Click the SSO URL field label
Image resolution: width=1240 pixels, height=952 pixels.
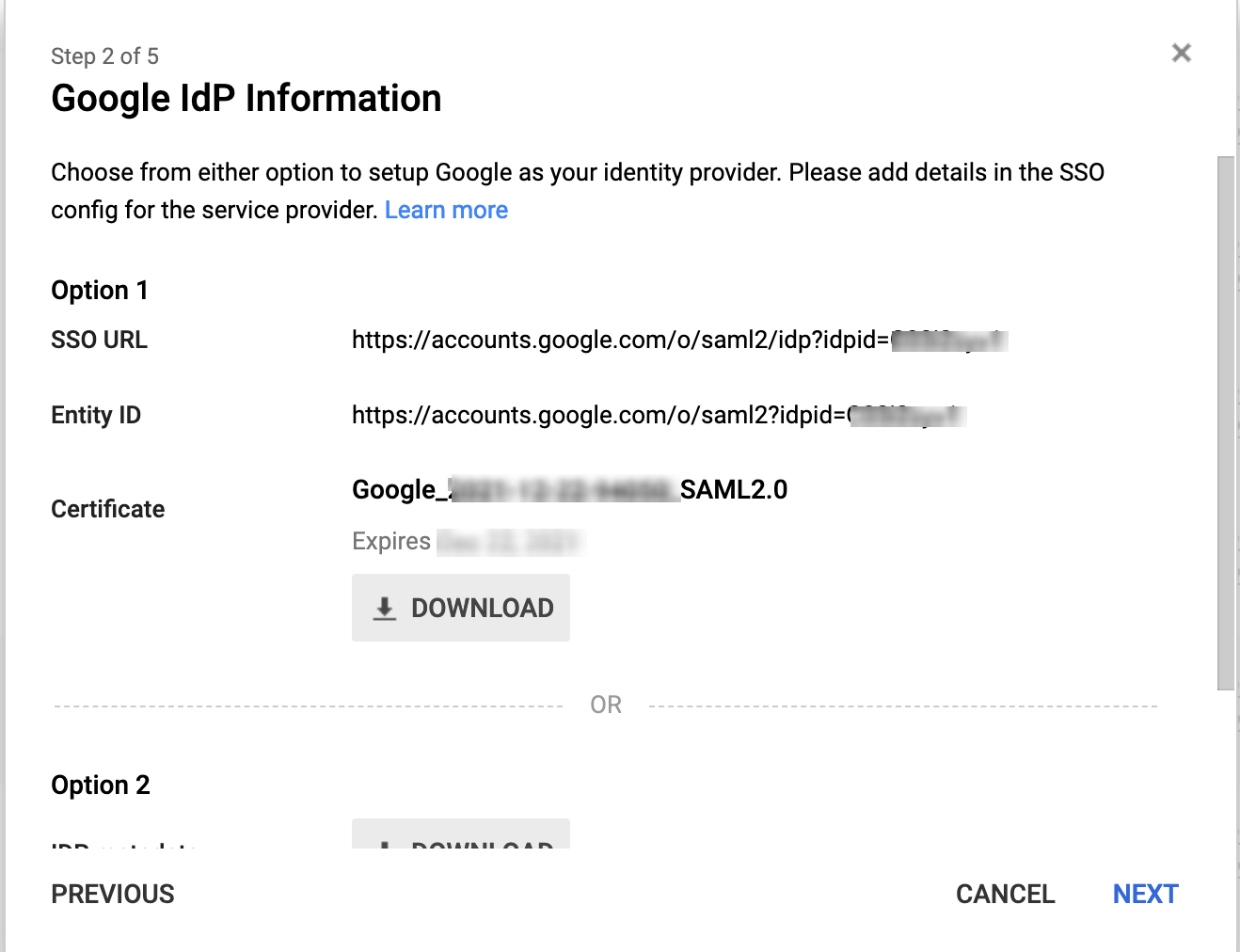(99, 340)
